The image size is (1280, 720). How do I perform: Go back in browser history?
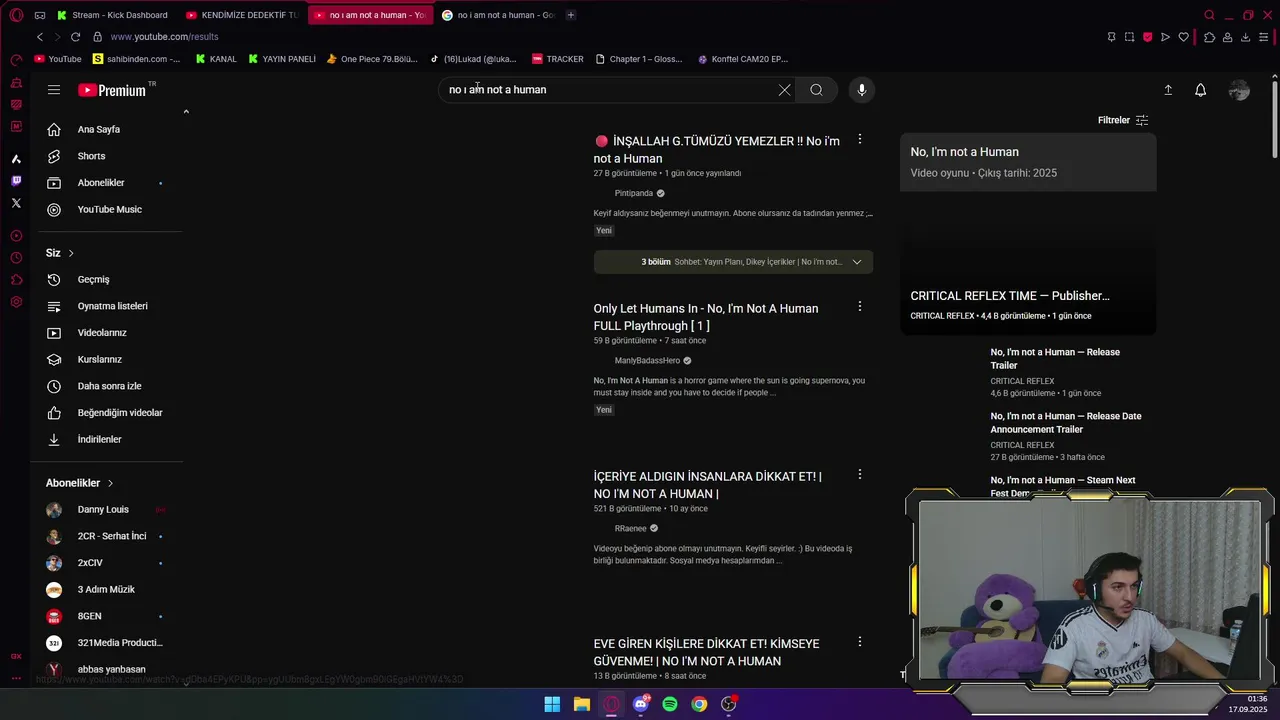[x=40, y=37]
